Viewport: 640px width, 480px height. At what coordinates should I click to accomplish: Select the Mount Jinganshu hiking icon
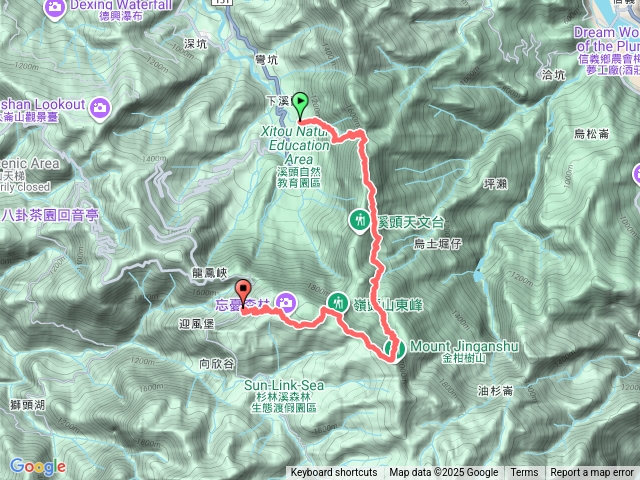click(x=395, y=349)
